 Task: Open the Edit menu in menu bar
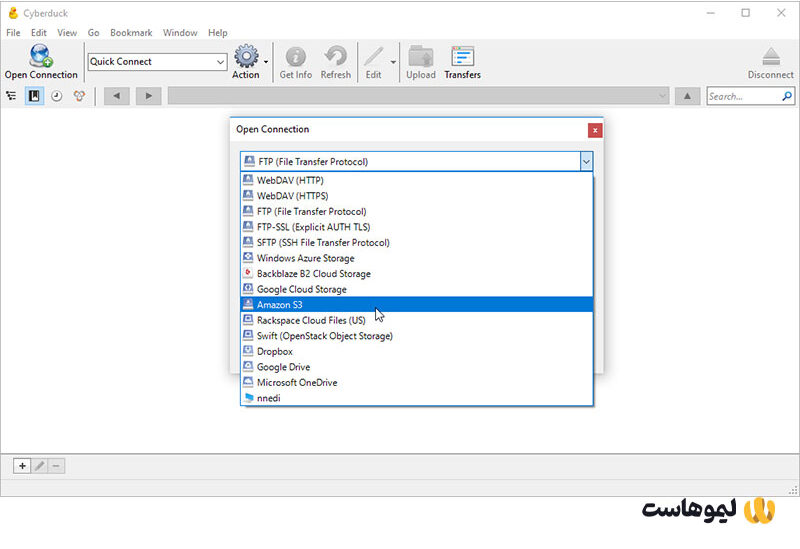point(39,33)
